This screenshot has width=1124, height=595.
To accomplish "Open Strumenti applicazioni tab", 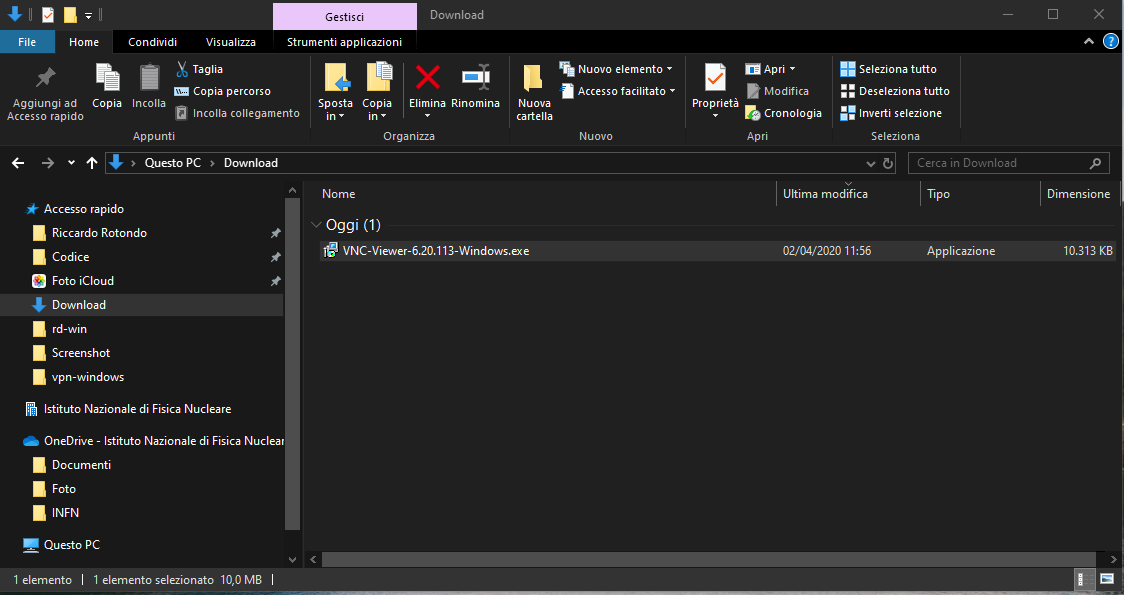I will pyautogui.click(x=344, y=42).
